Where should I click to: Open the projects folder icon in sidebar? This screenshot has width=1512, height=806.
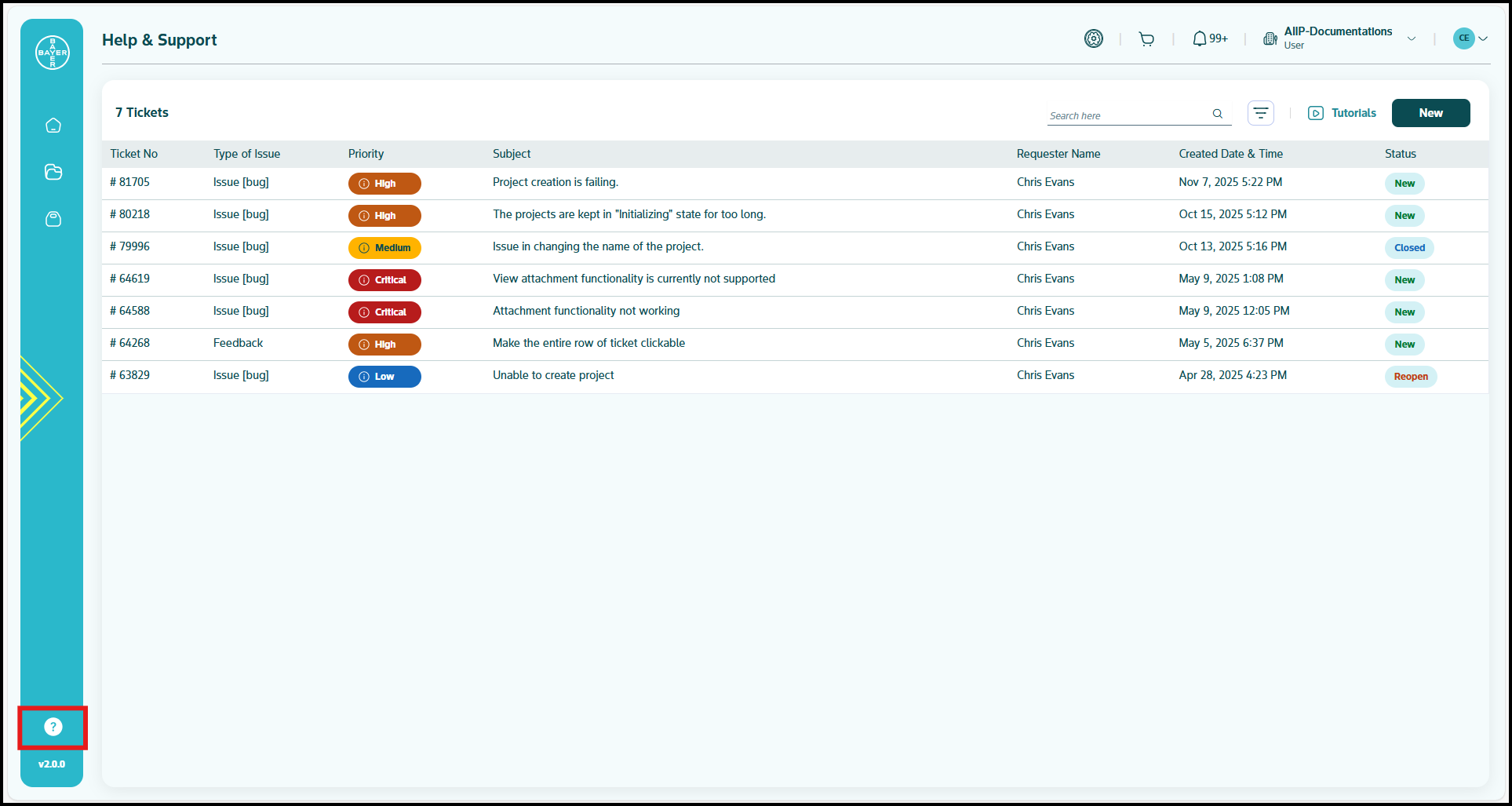[53, 172]
